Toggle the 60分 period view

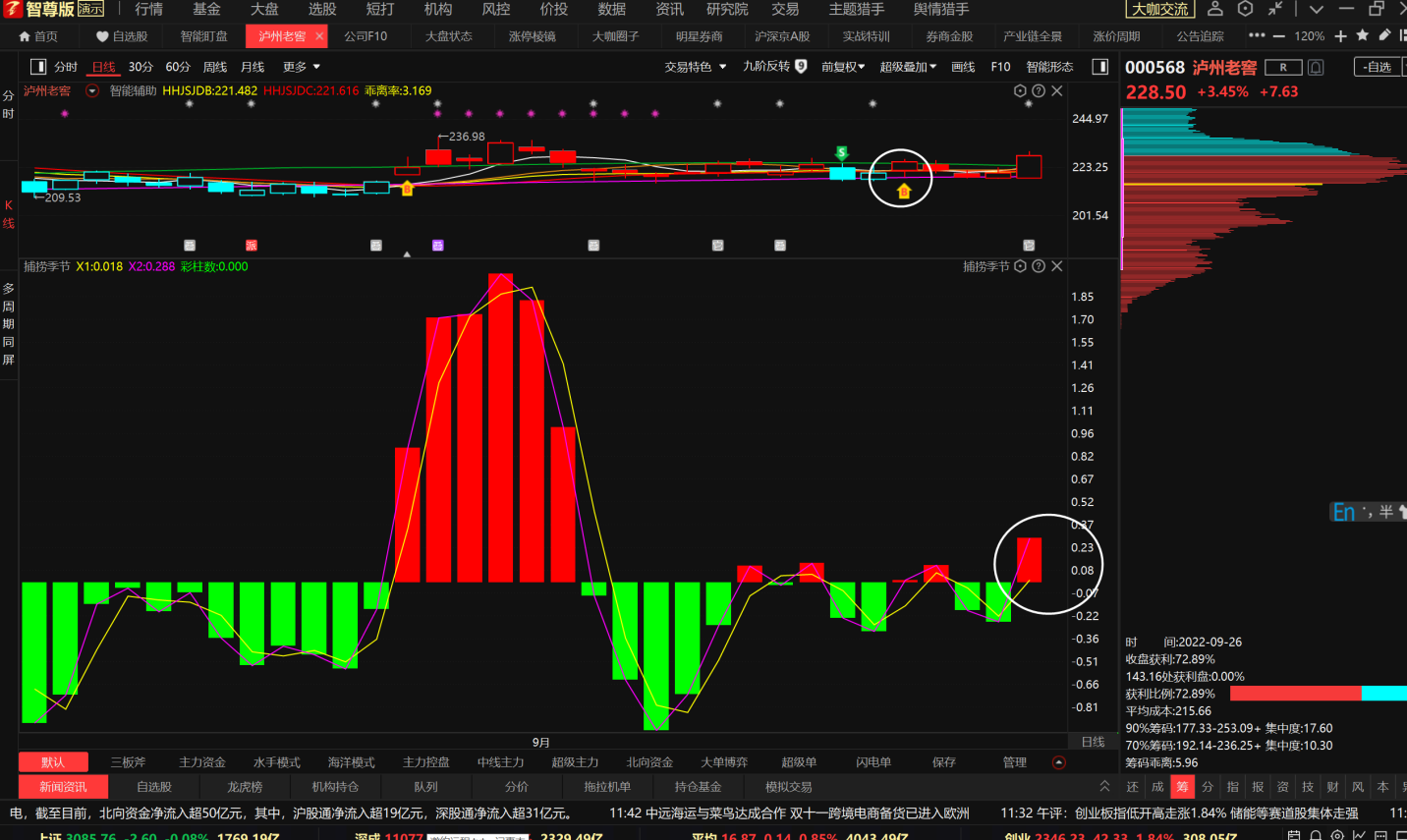point(178,67)
